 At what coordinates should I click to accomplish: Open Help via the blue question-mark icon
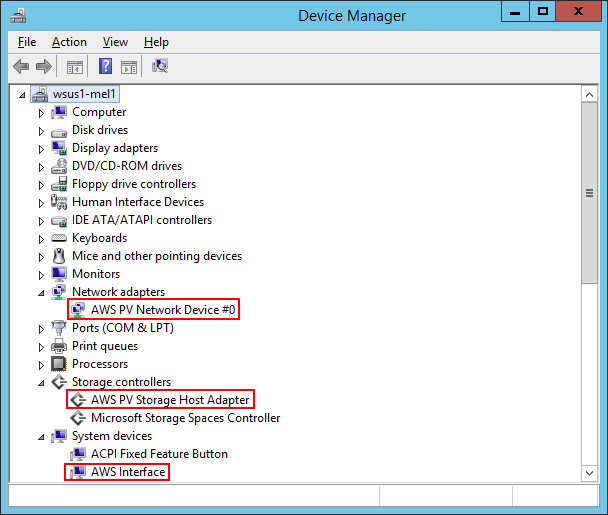(x=105, y=66)
